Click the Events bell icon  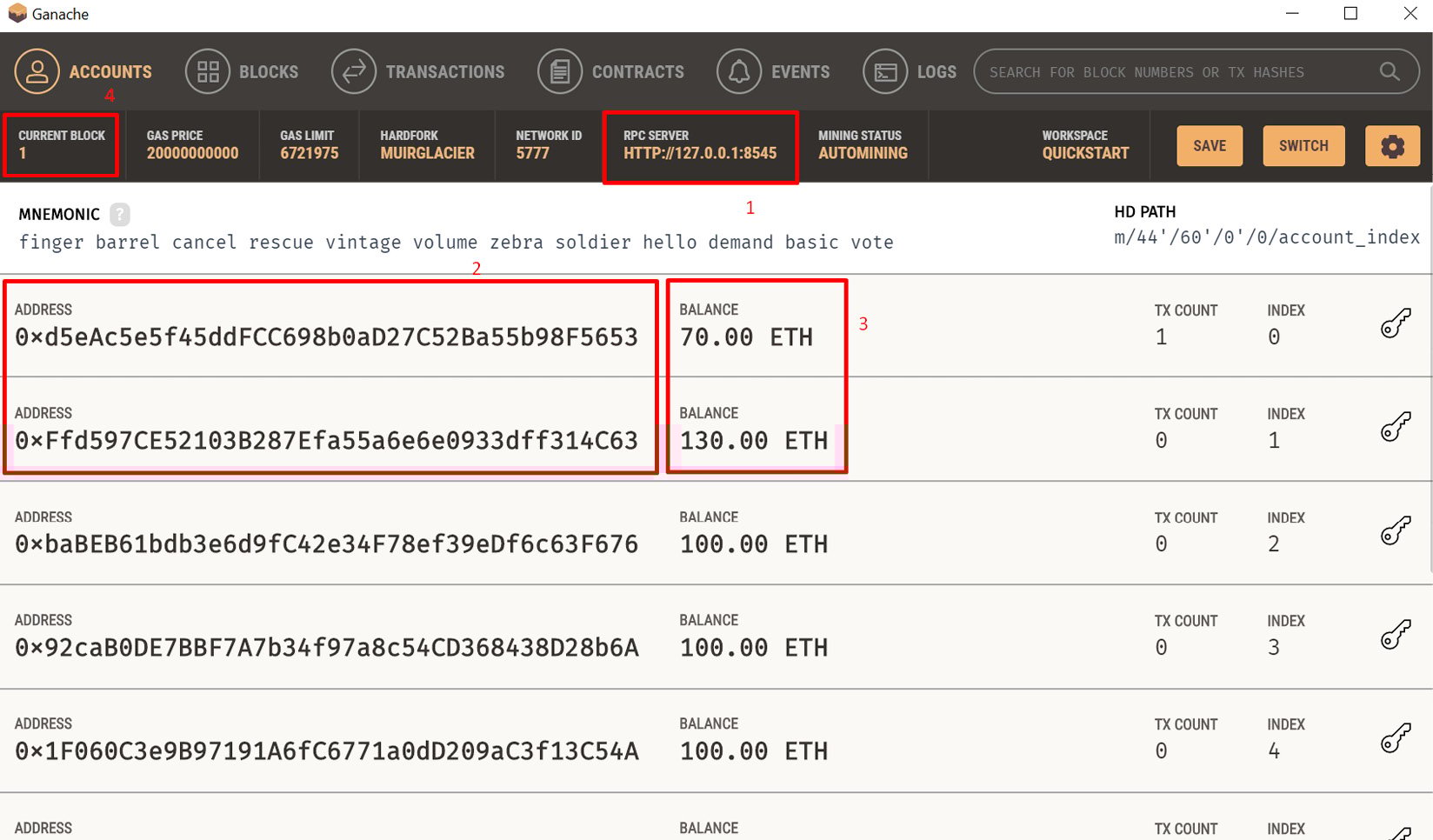[x=739, y=71]
